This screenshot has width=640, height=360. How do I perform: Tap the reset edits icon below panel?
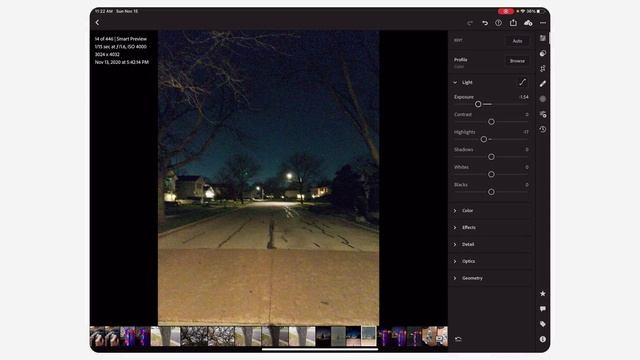click(458, 339)
